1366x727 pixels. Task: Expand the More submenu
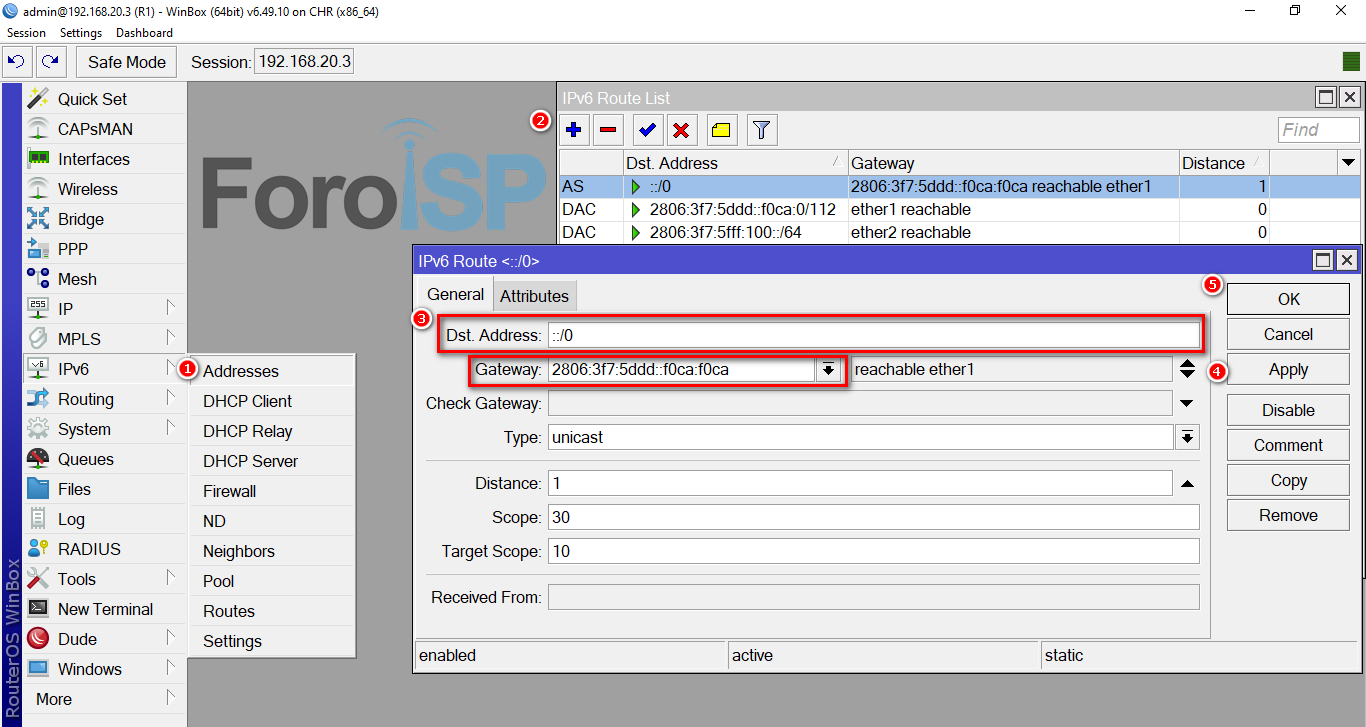105,699
